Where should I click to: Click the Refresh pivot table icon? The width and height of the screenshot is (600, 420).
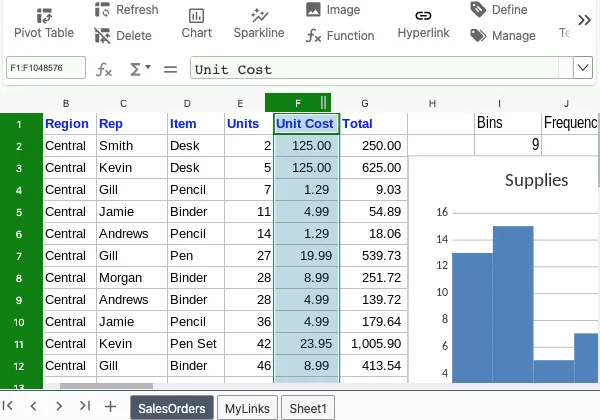tap(102, 10)
